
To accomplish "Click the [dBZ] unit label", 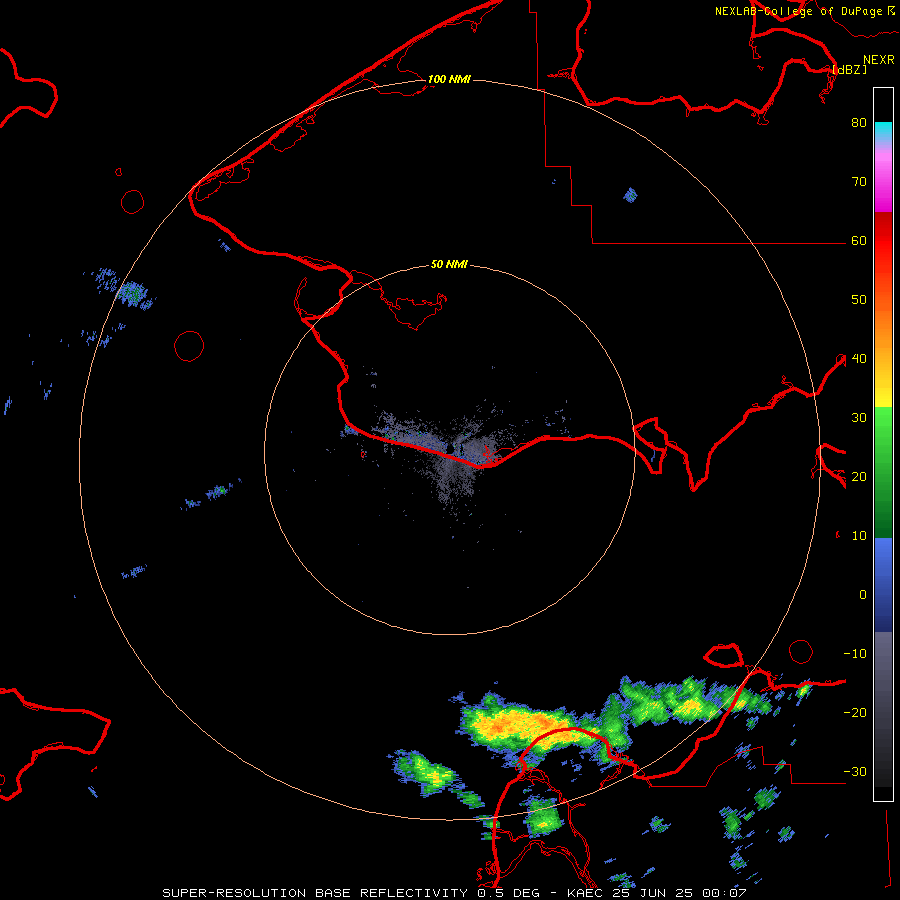I will tap(850, 69).
